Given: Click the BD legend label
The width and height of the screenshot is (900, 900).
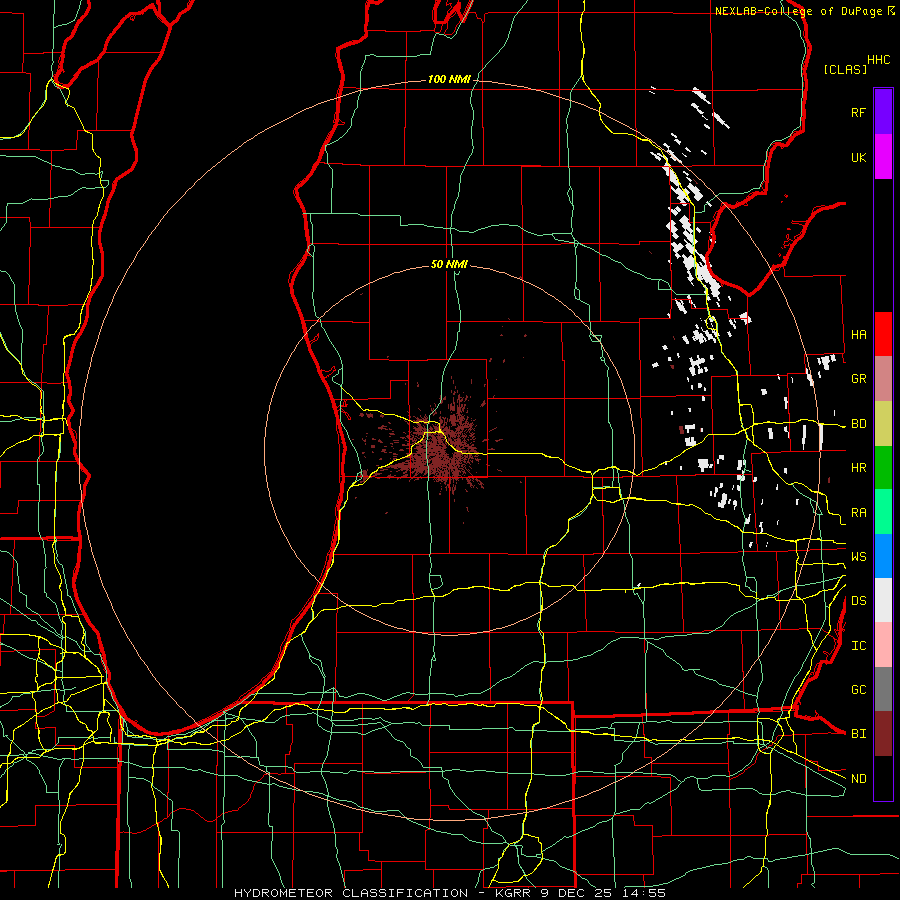Looking at the screenshot, I should pyautogui.click(x=858, y=424).
